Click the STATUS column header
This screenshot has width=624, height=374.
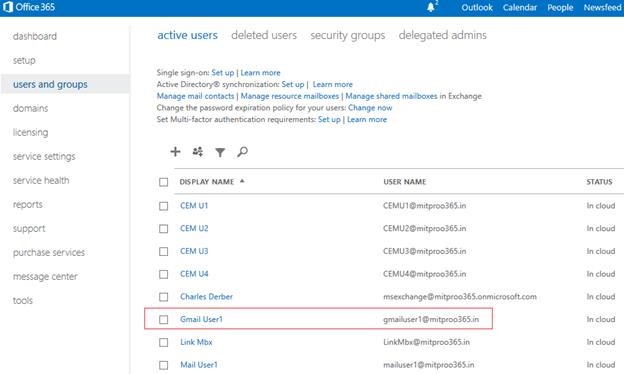(599, 182)
